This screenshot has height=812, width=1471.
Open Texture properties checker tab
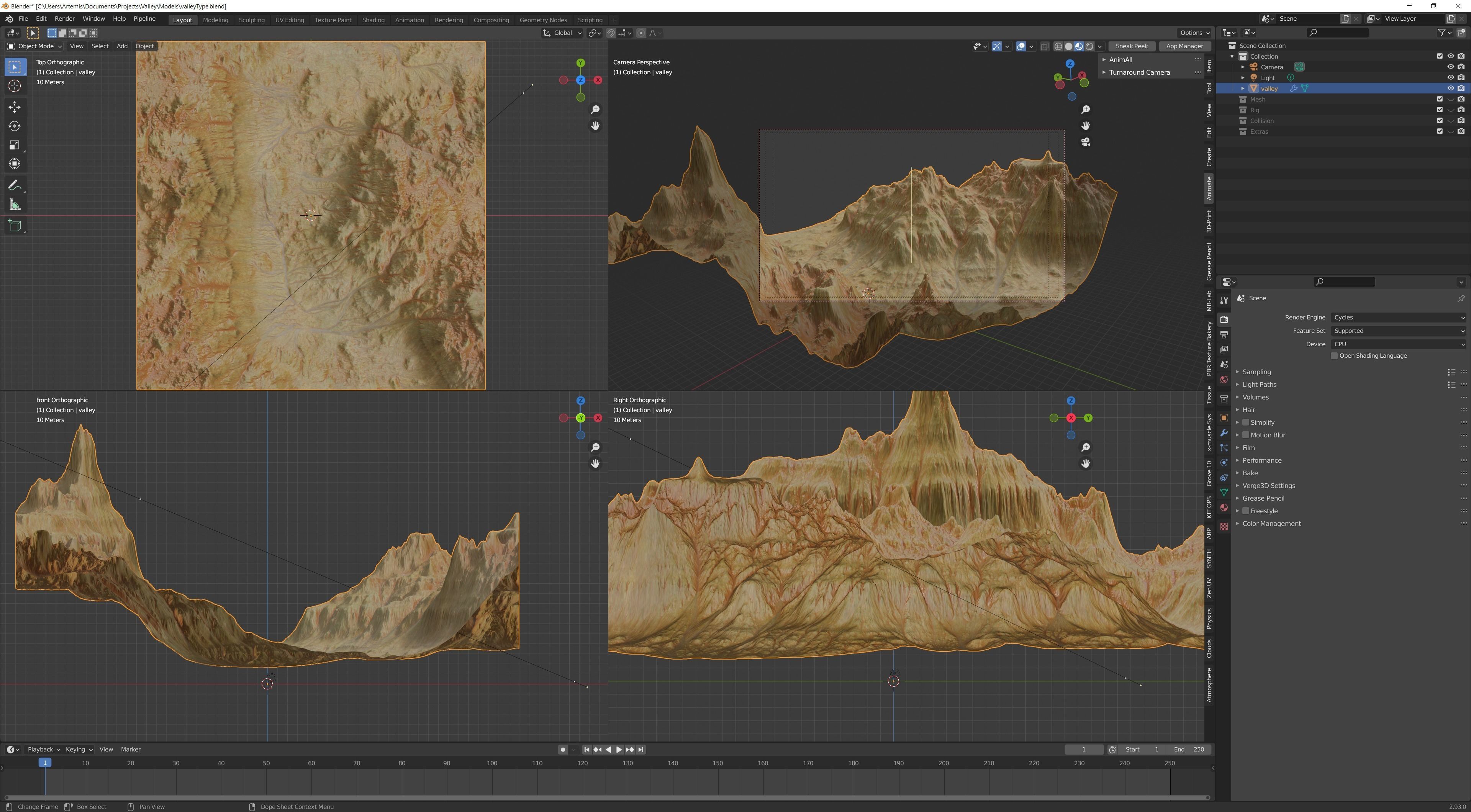1224,527
